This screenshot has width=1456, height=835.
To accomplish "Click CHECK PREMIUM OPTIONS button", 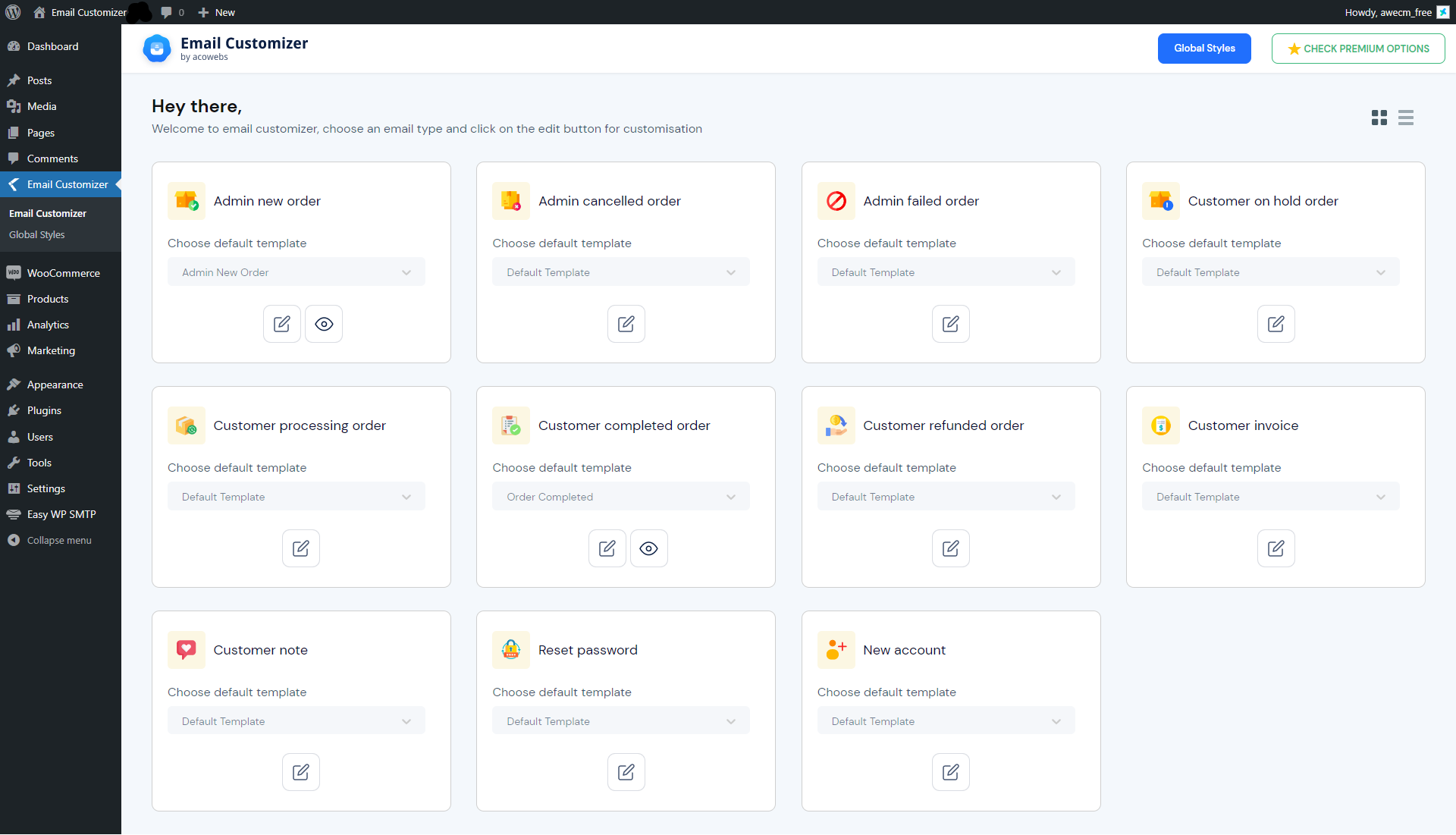I will [1358, 49].
